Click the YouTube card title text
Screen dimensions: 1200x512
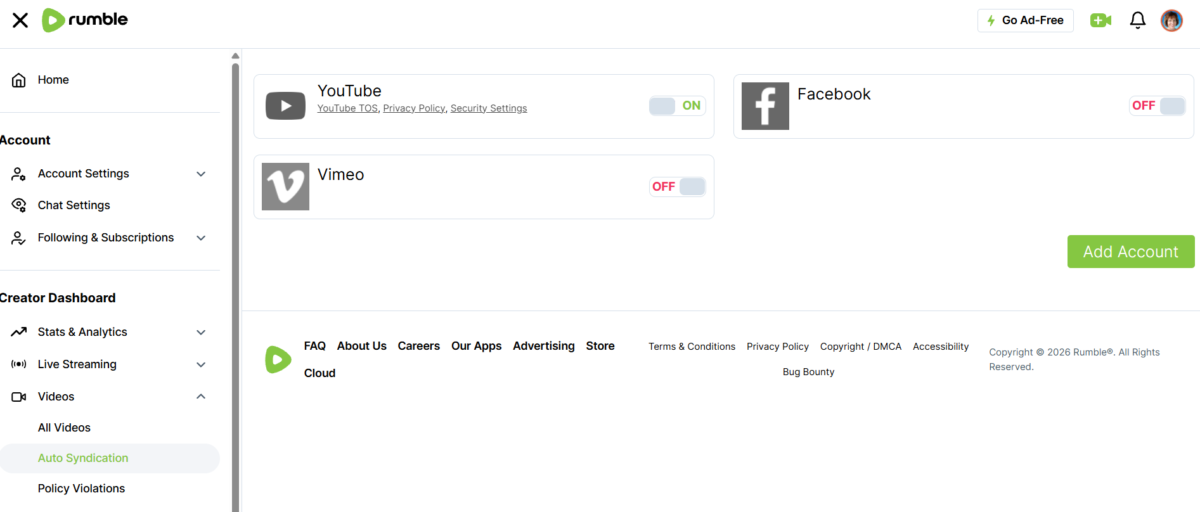tap(349, 91)
